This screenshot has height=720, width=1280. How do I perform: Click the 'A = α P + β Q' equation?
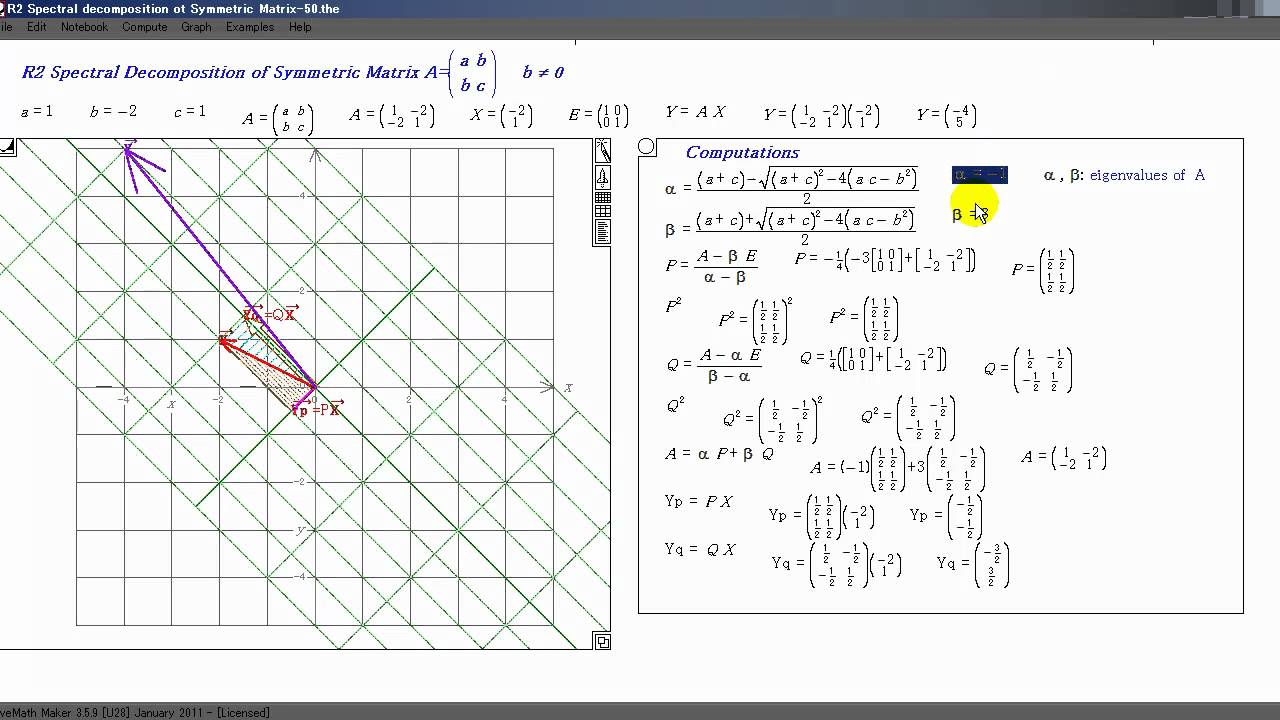coord(720,454)
